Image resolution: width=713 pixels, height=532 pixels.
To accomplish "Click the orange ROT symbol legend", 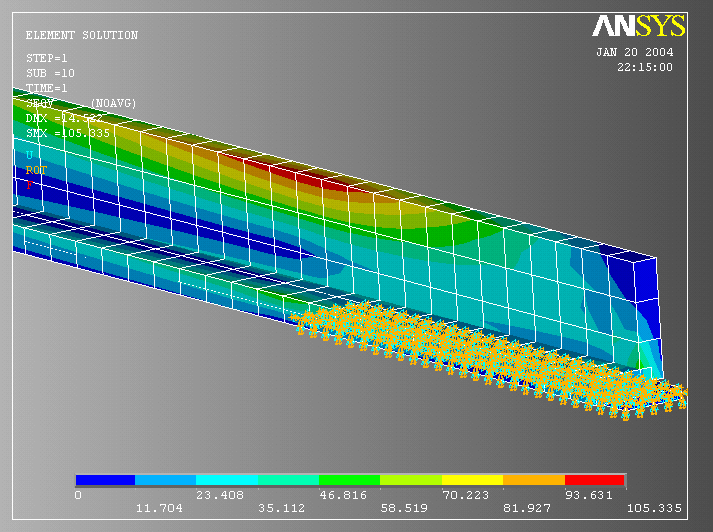I will [x=36, y=171].
